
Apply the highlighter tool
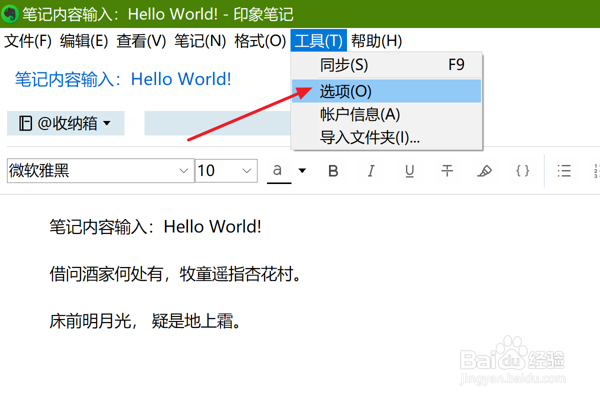tap(484, 171)
